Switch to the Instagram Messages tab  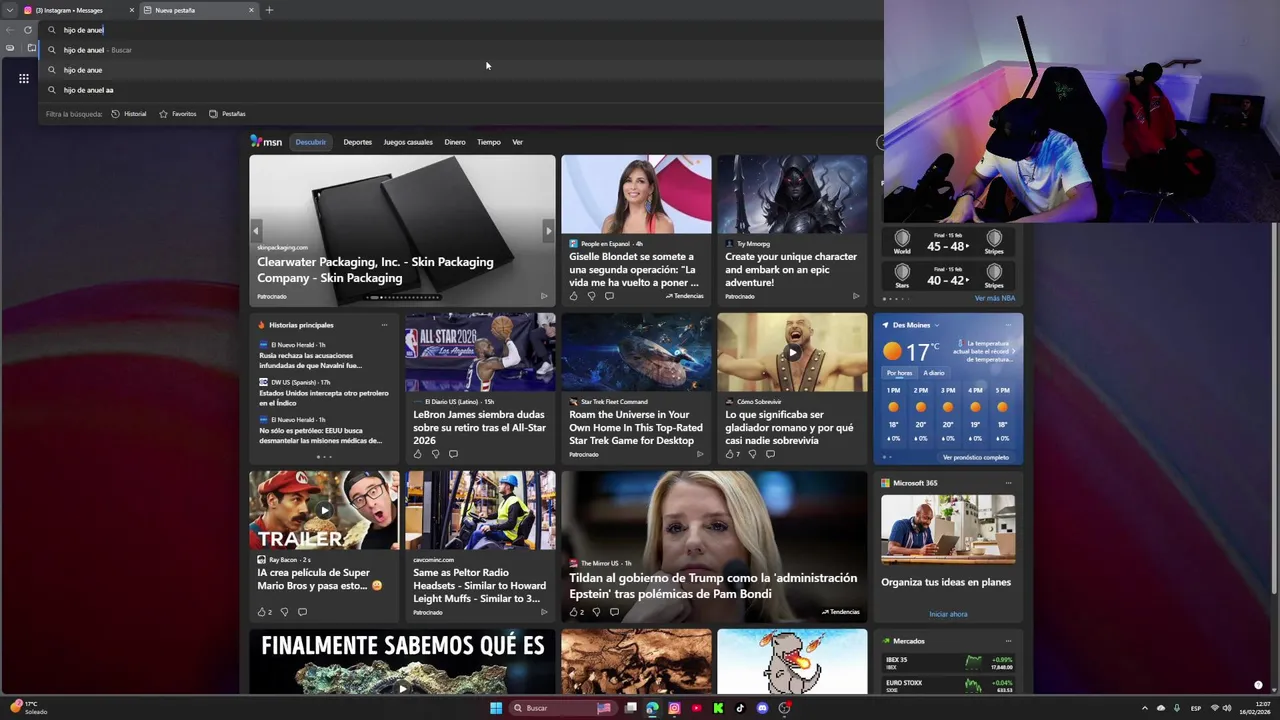point(77,10)
